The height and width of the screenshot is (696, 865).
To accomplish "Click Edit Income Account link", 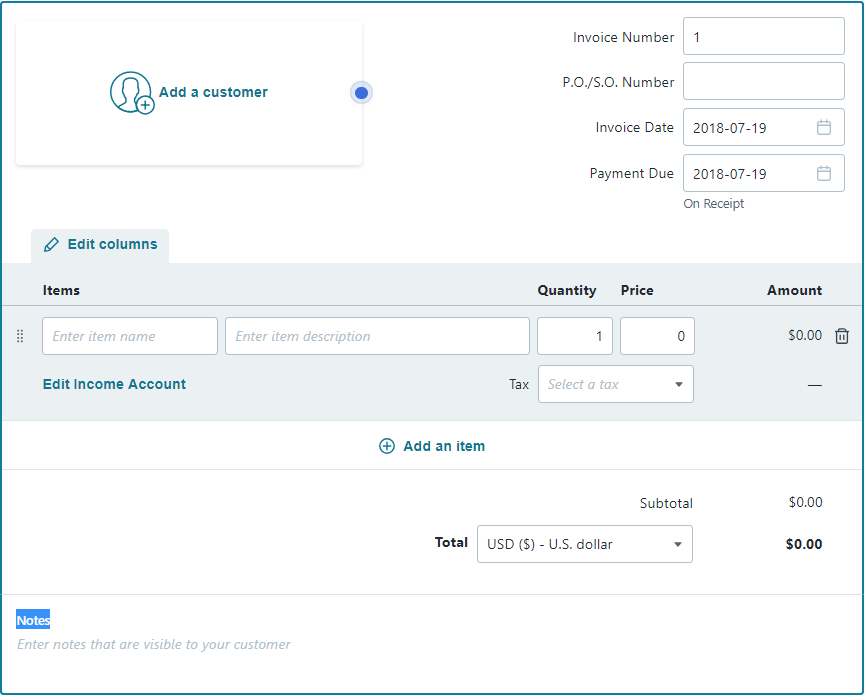I will pos(114,384).
